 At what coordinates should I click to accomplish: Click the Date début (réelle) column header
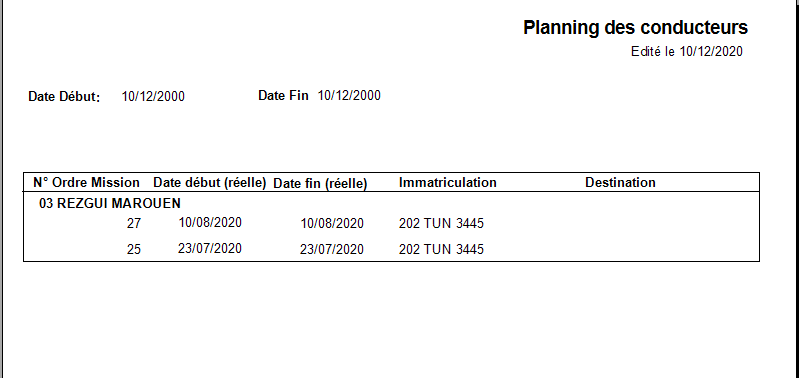coord(210,183)
